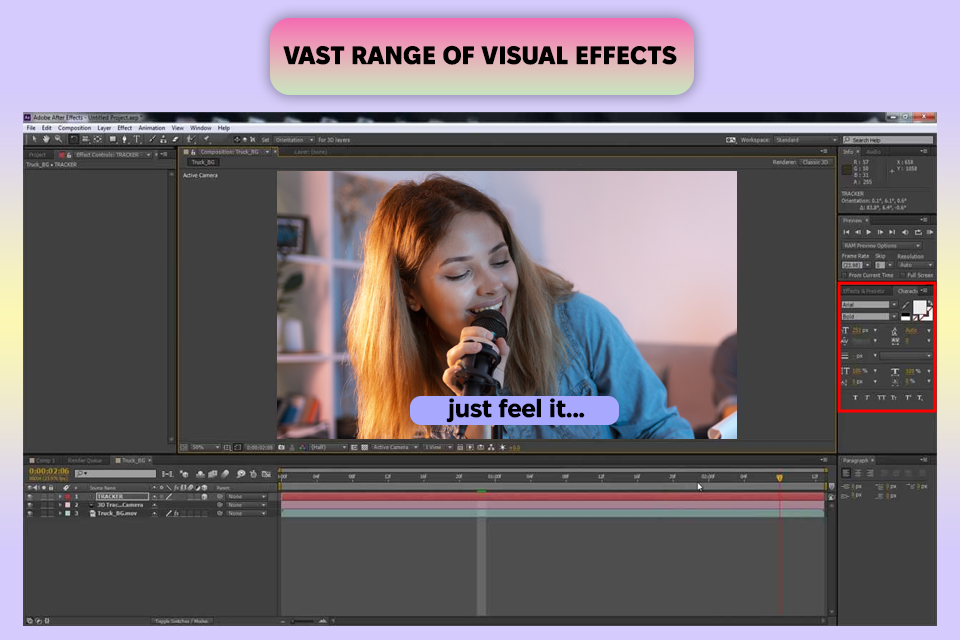Open the (Half) resolution dropdown
Image resolution: width=960 pixels, height=640 pixels.
point(328,447)
